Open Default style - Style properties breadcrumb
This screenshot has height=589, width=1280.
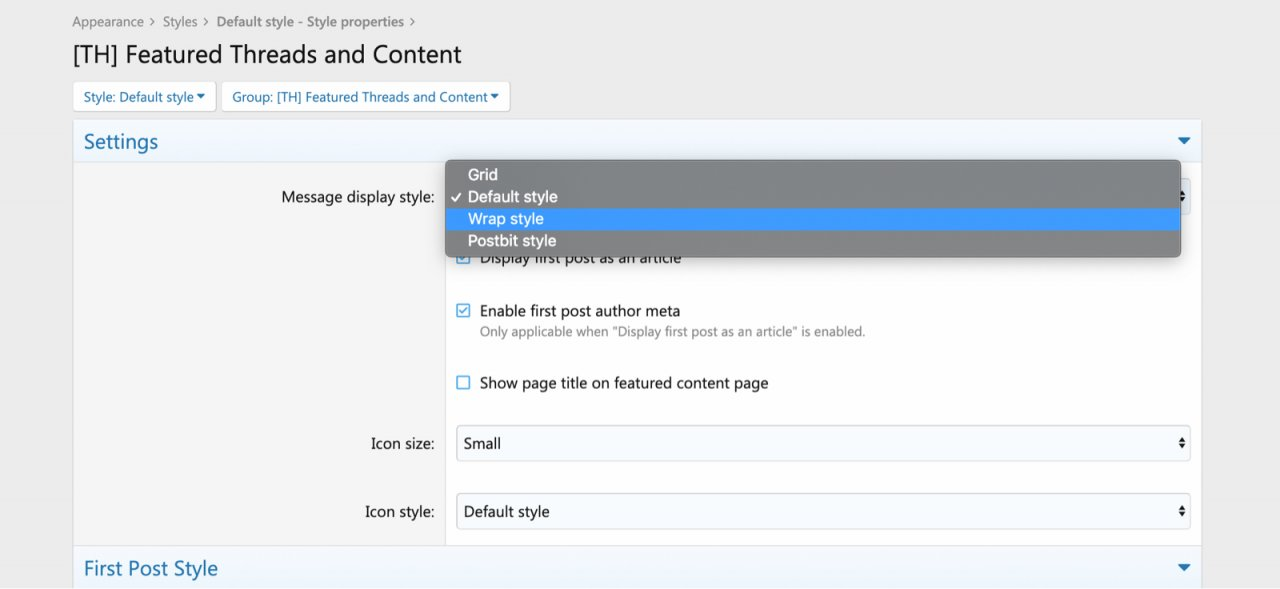pyautogui.click(x=310, y=22)
